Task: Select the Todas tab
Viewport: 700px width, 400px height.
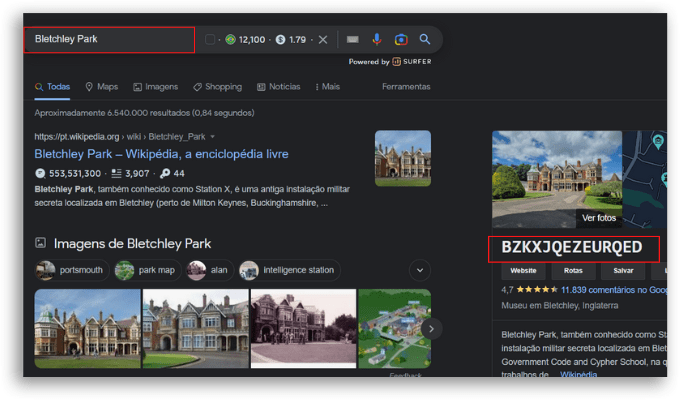Action: [x=53, y=87]
